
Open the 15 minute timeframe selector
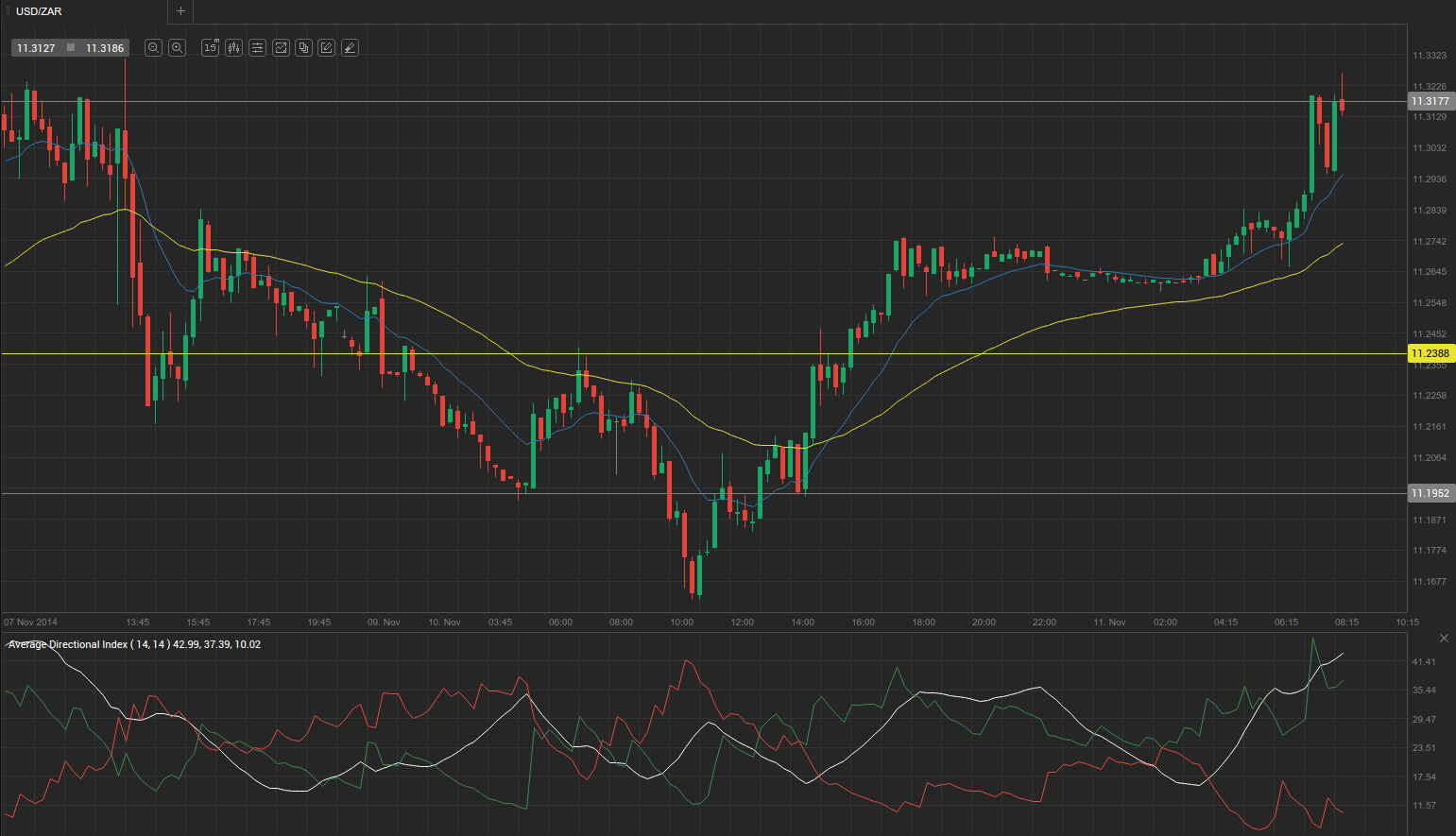(x=210, y=47)
